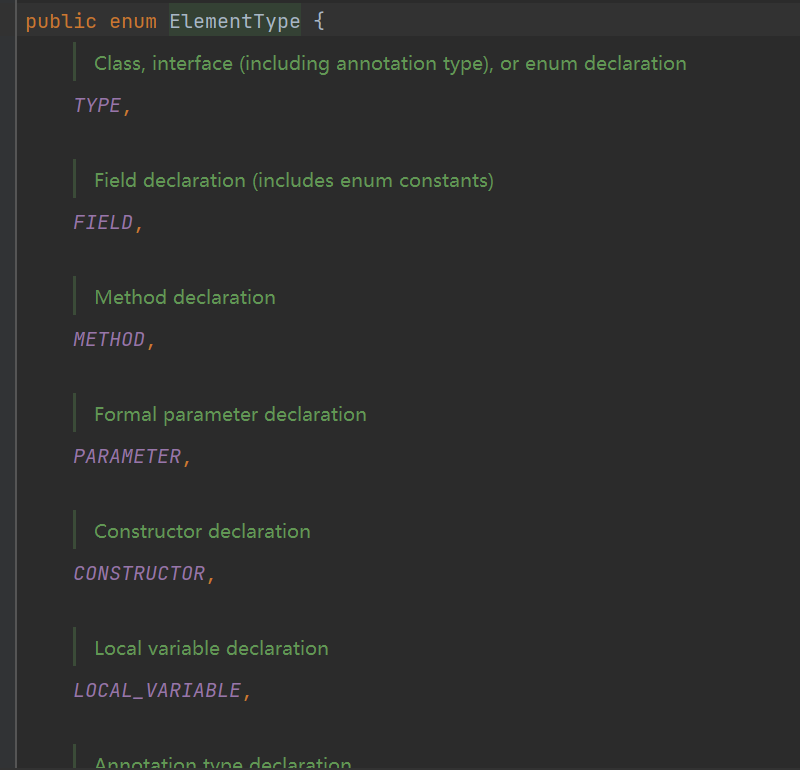Click the comma after LOCAL_VARIABLE
Viewport: 800px width, 770px height.
tap(247, 692)
